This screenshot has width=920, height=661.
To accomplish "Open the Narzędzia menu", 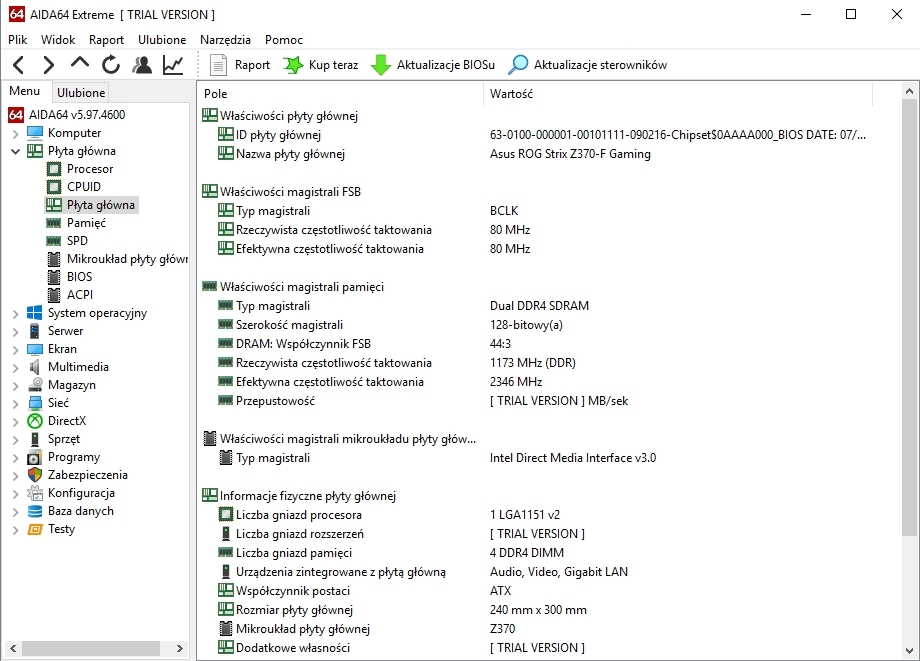I will pos(225,40).
